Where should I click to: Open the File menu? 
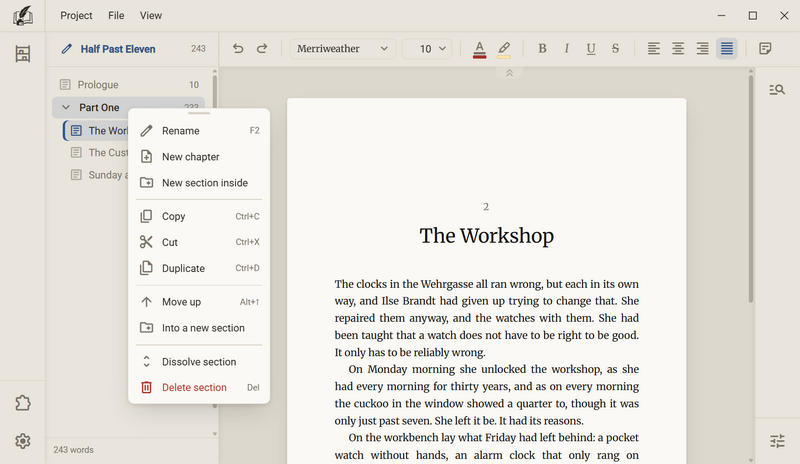(x=116, y=15)
